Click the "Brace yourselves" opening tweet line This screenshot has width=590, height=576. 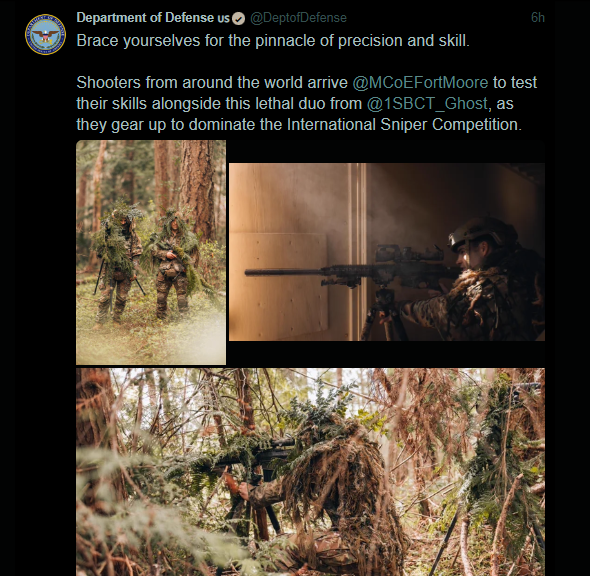click(273, 41)
